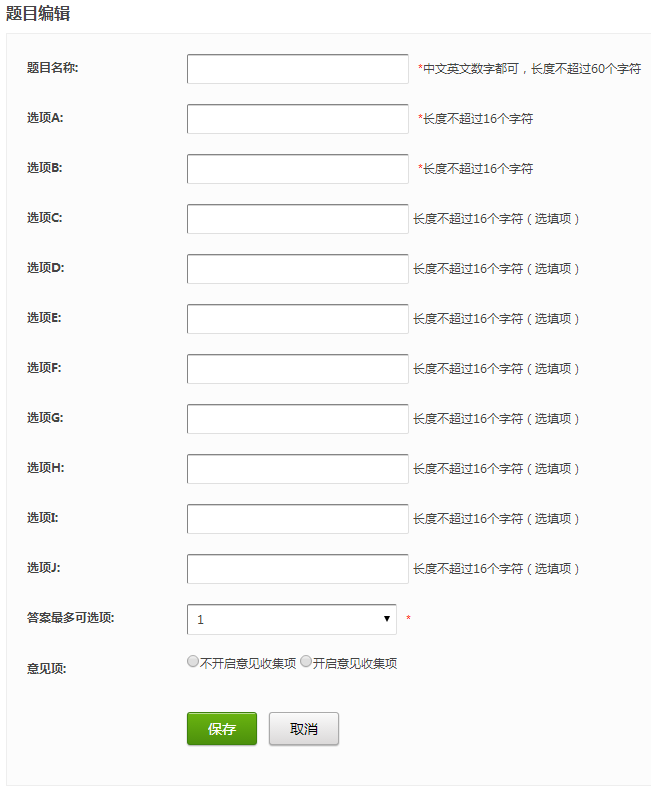This screenshot has height=793, width=651.
Task: Click the 答案最多可选项 label text
Action: [71, 618]
